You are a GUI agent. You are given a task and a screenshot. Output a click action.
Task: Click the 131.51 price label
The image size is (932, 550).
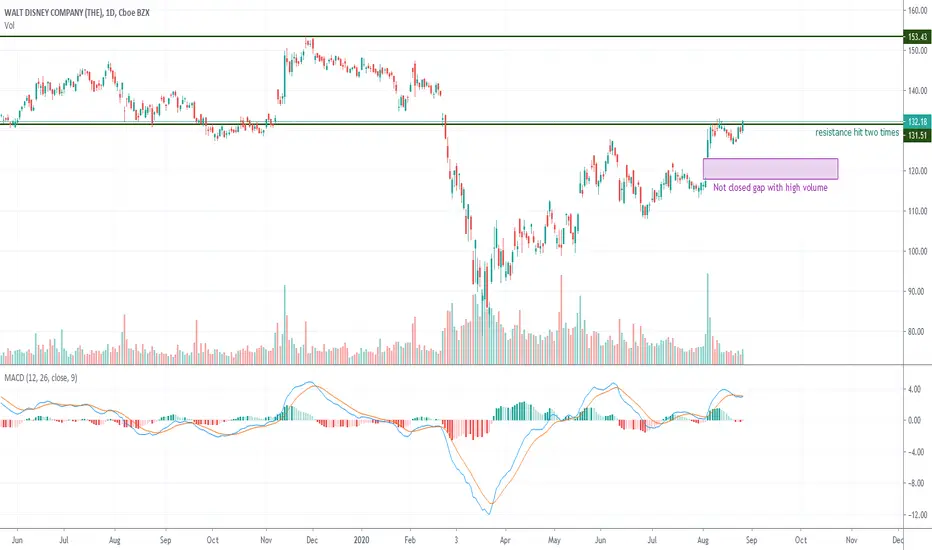(x=917, y=136)
